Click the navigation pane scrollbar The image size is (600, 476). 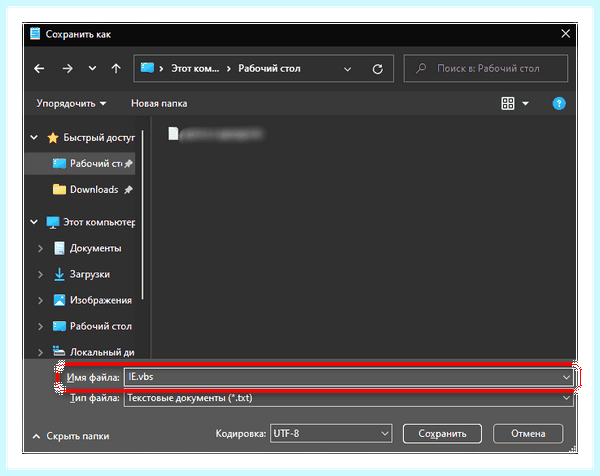pyautogui.click(x=143, y=215)
